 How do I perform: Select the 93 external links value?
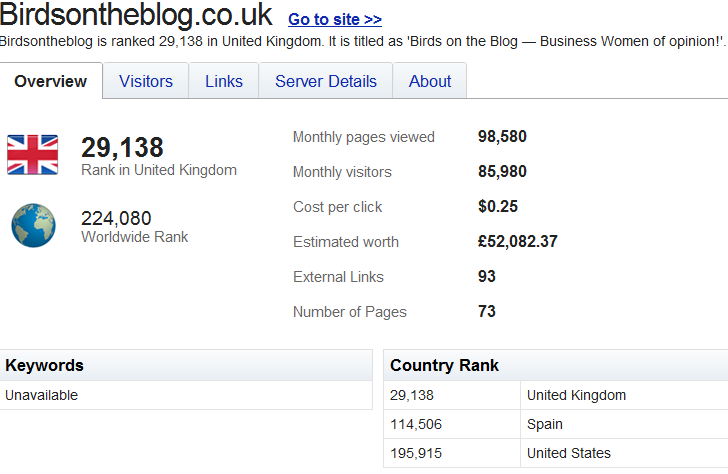[x=487, y=276]
